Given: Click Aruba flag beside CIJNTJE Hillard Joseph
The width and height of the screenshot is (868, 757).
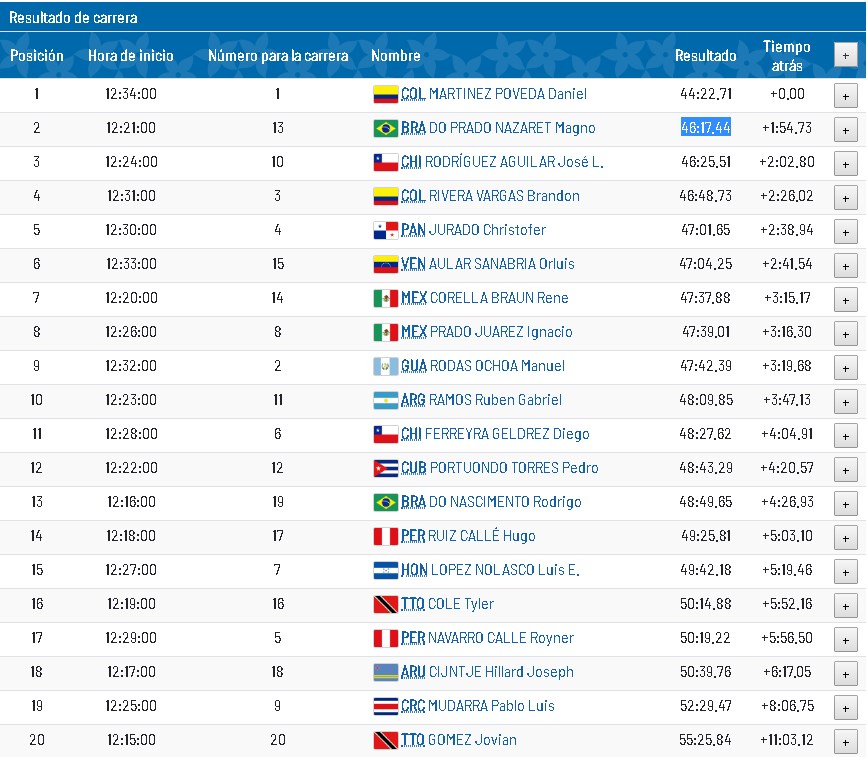Looking at the screenshot, I should pyautogui.click(x=385, y=672).
